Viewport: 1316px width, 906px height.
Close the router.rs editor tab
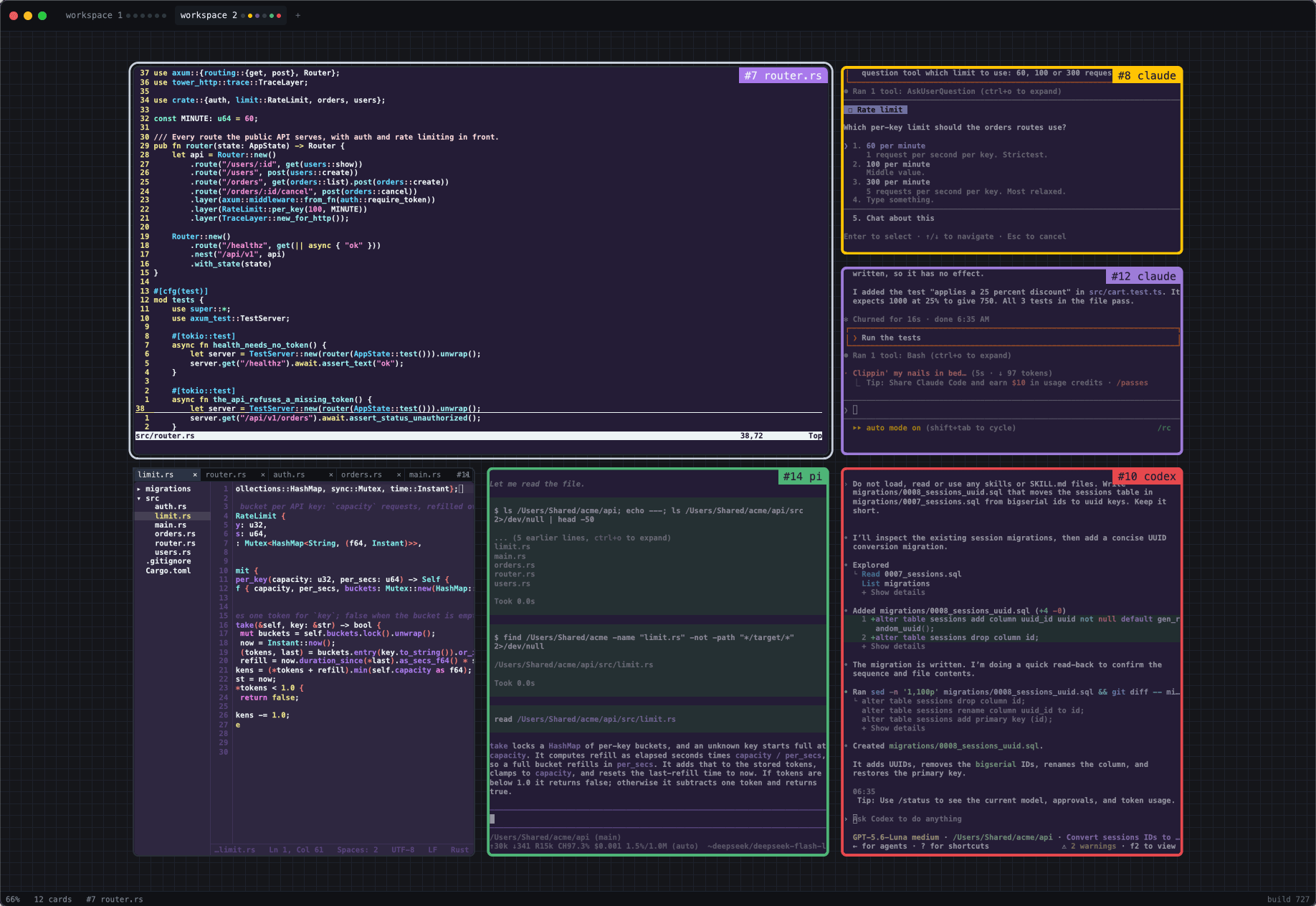[x=262, y=475]
